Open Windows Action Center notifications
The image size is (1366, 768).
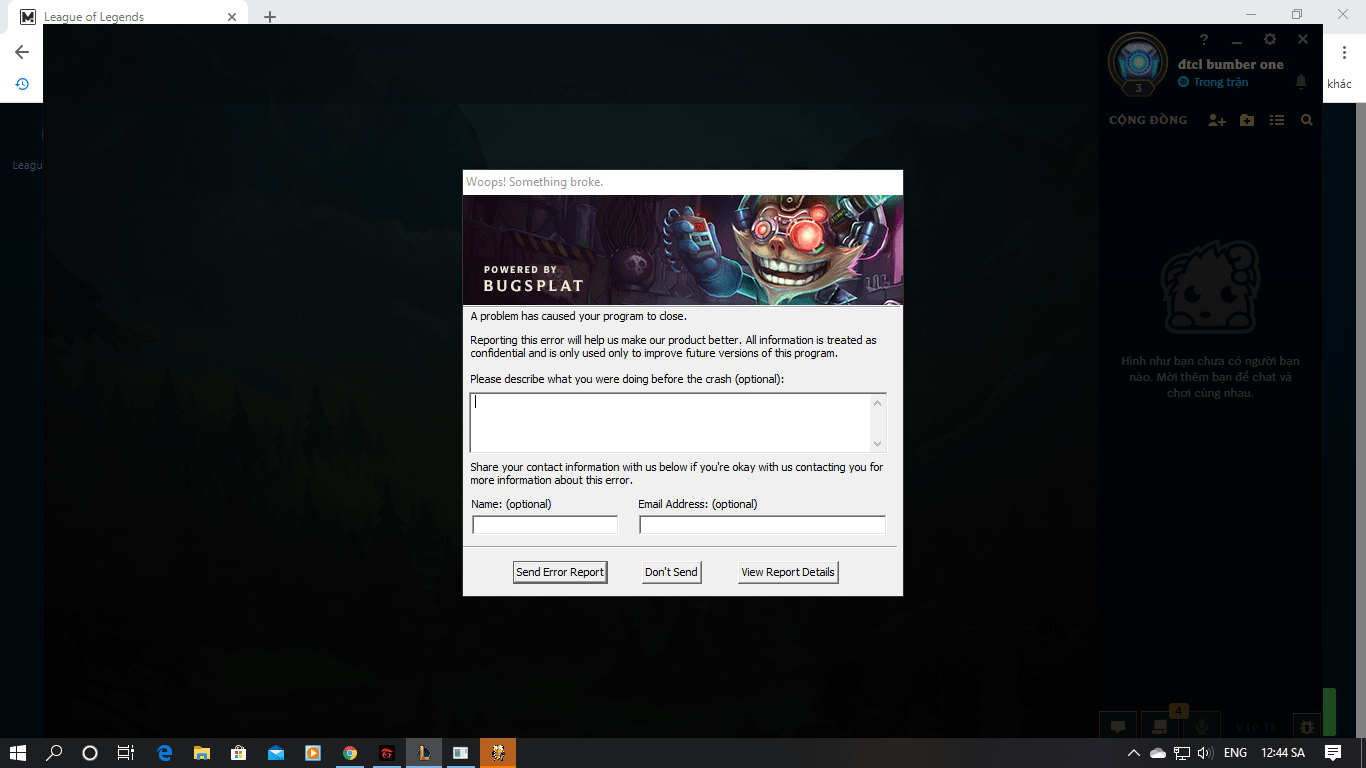[x=1333, y=753]
